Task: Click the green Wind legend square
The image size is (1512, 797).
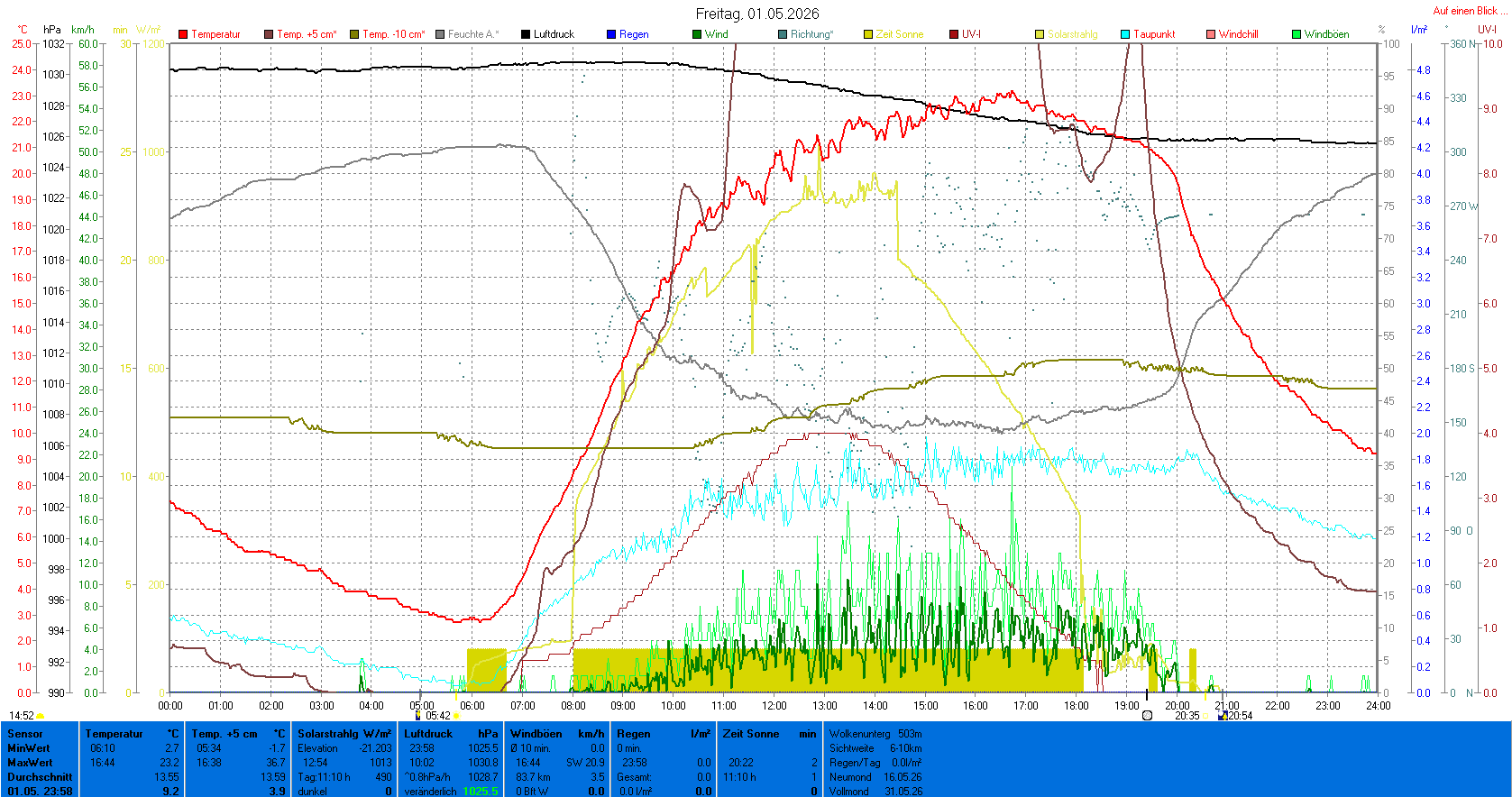Action: pyautogui.click(x=697, y=34)
